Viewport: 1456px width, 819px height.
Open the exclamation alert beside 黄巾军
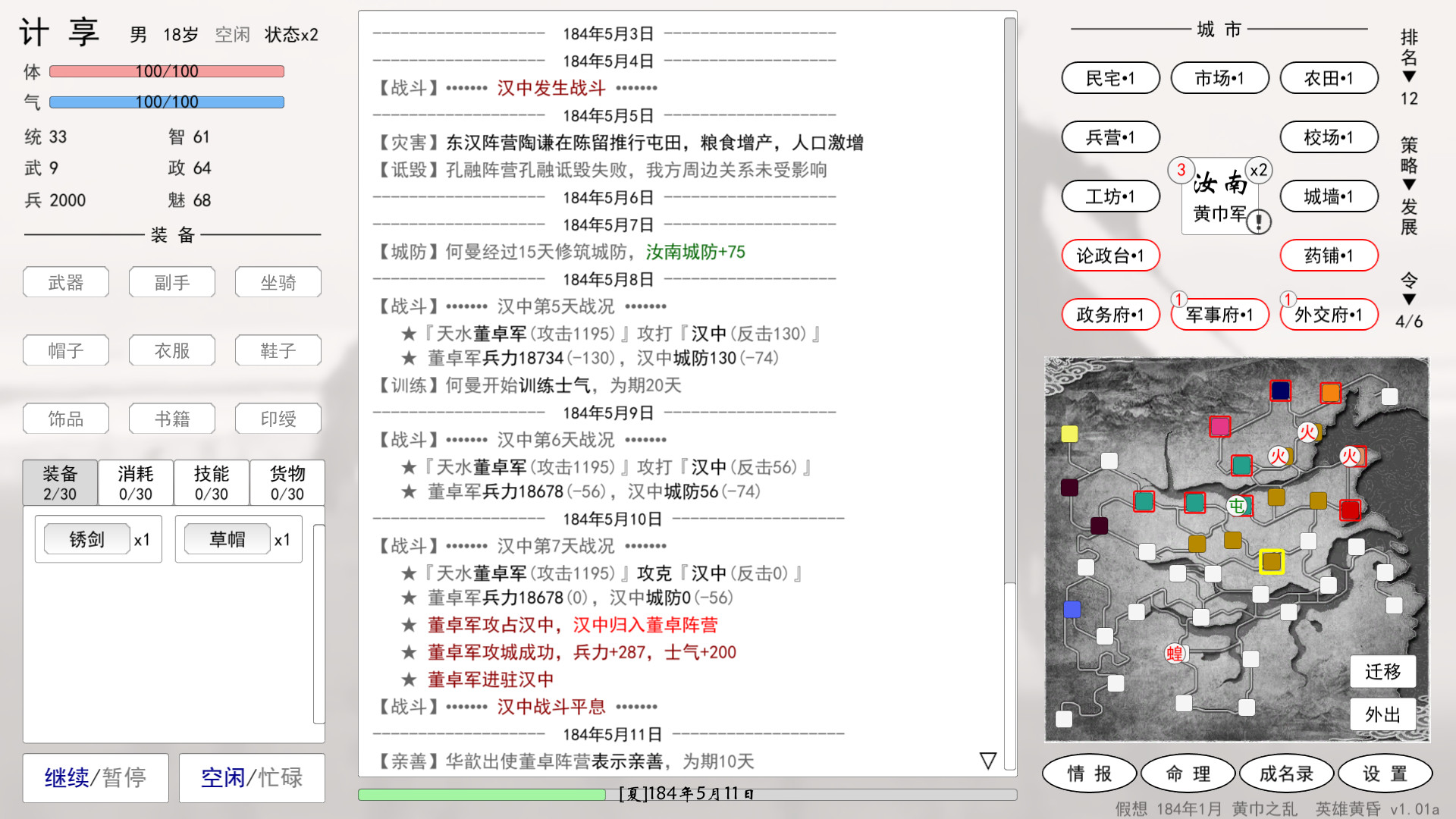(1258, 223)
